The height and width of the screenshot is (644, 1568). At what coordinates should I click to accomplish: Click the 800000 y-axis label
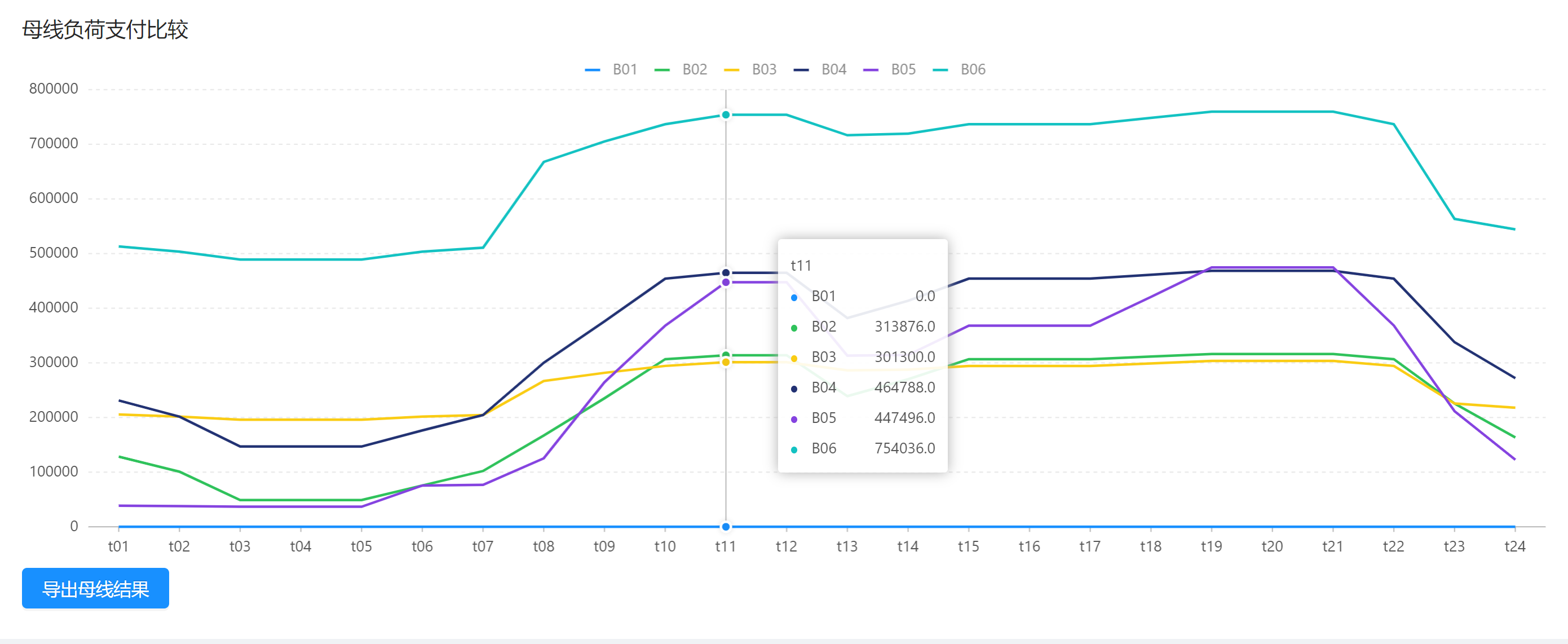point(54,89)
